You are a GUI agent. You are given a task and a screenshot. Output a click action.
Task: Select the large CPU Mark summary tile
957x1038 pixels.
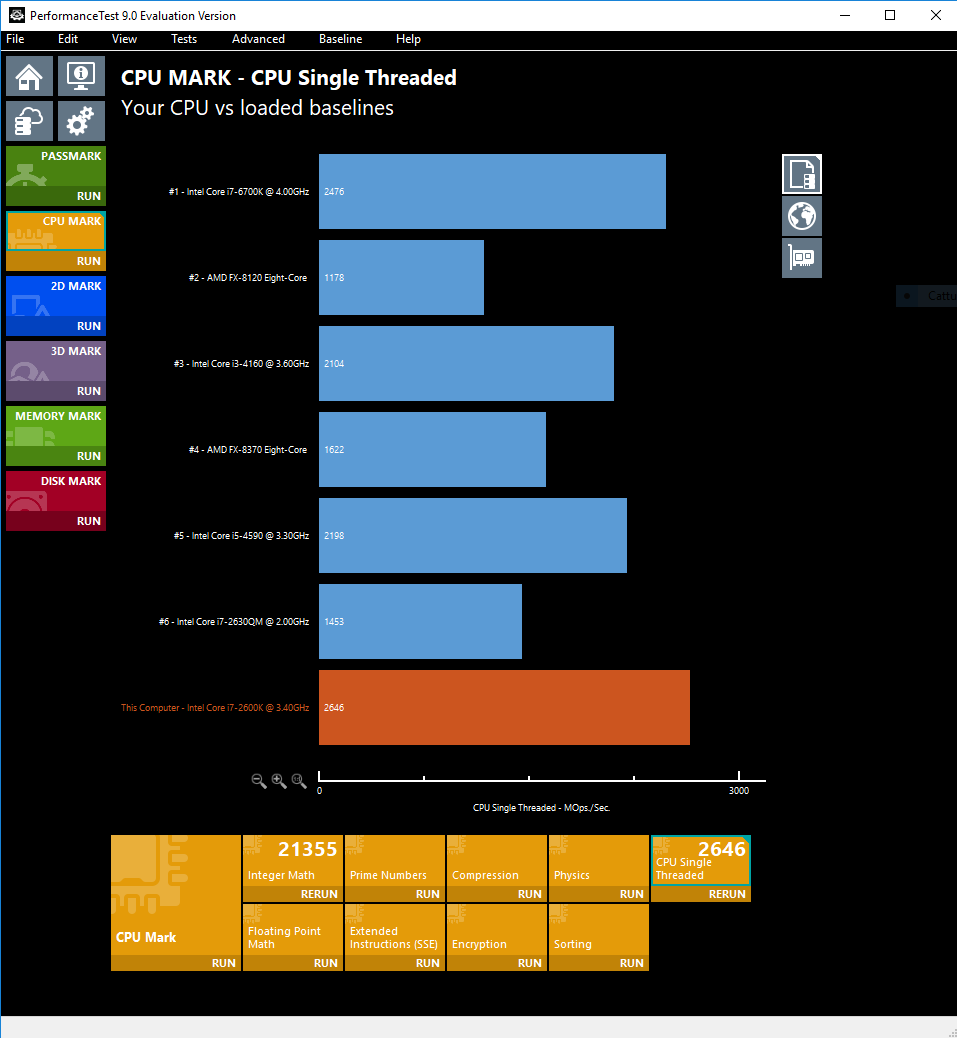click(x=175, y=894)
